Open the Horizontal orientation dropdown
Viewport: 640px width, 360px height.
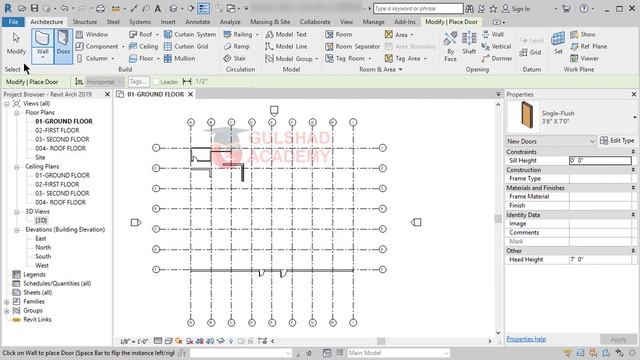pos(104,82)
